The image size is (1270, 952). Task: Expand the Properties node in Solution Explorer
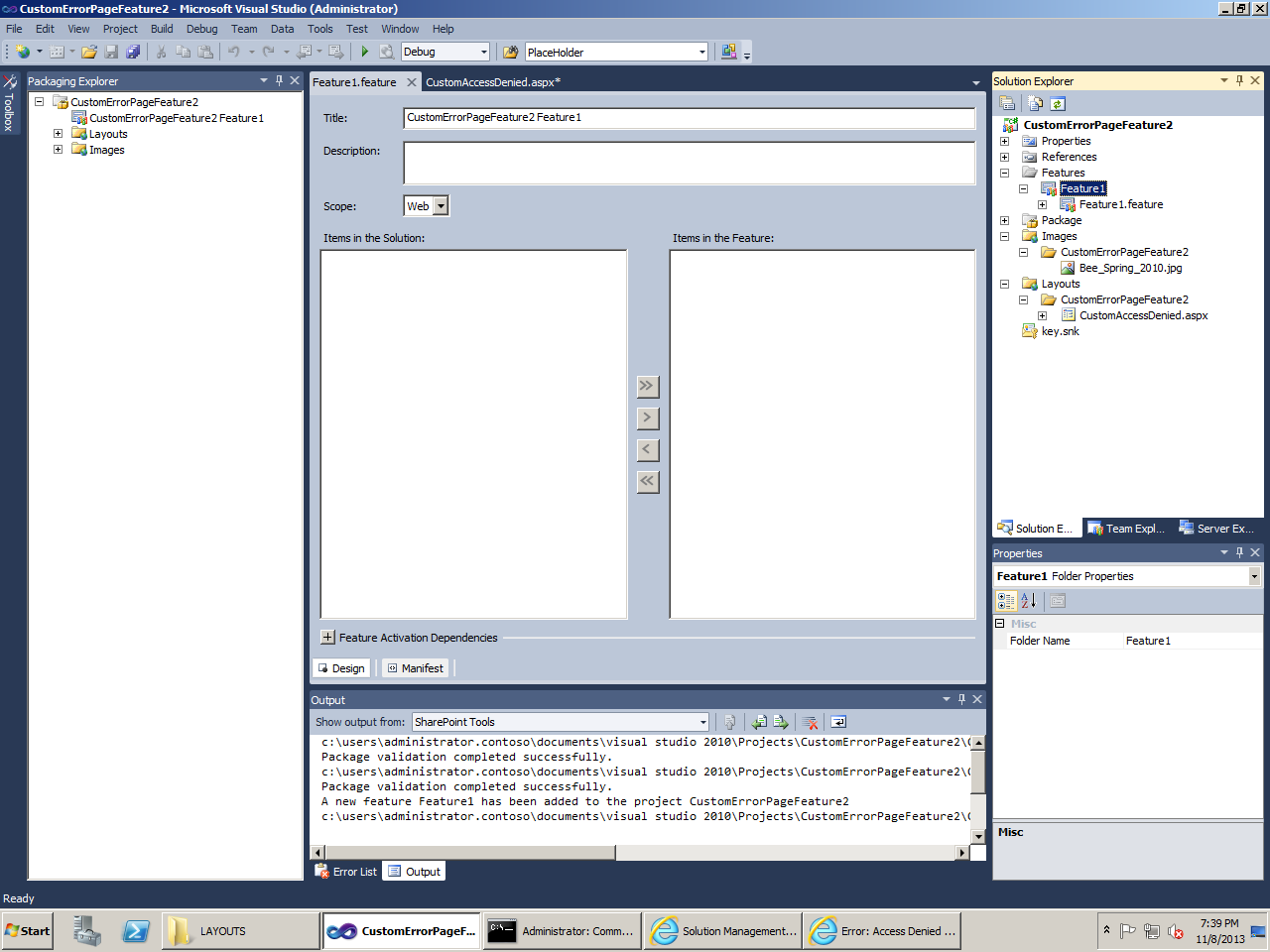(x=1004, y=141)
